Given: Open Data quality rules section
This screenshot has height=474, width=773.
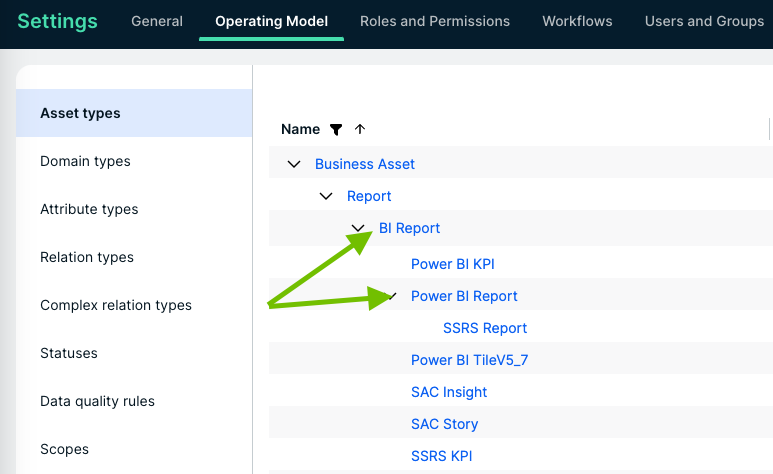Looking at the screenshot, I should tap(97, 401).
